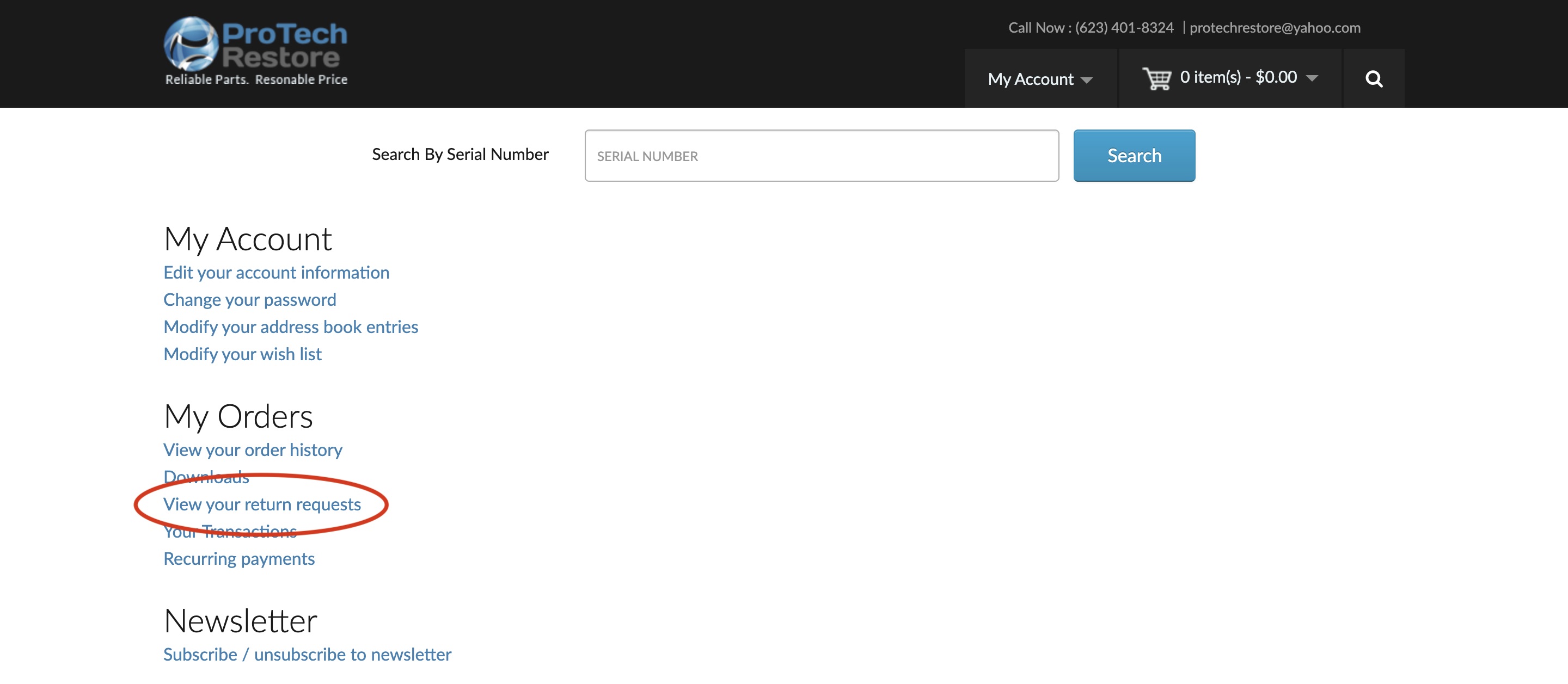Open the Downloads link
This screenshot has width=1568, height=684.
[x=206, y=477]
